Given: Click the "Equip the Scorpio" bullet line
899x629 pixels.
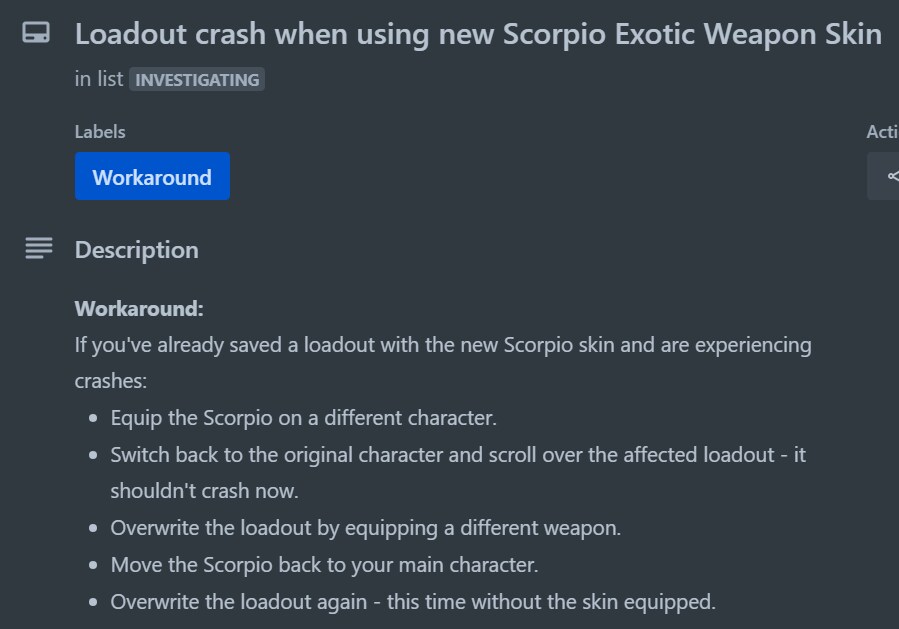Looking at the screenshot, I should click(303, 417).
